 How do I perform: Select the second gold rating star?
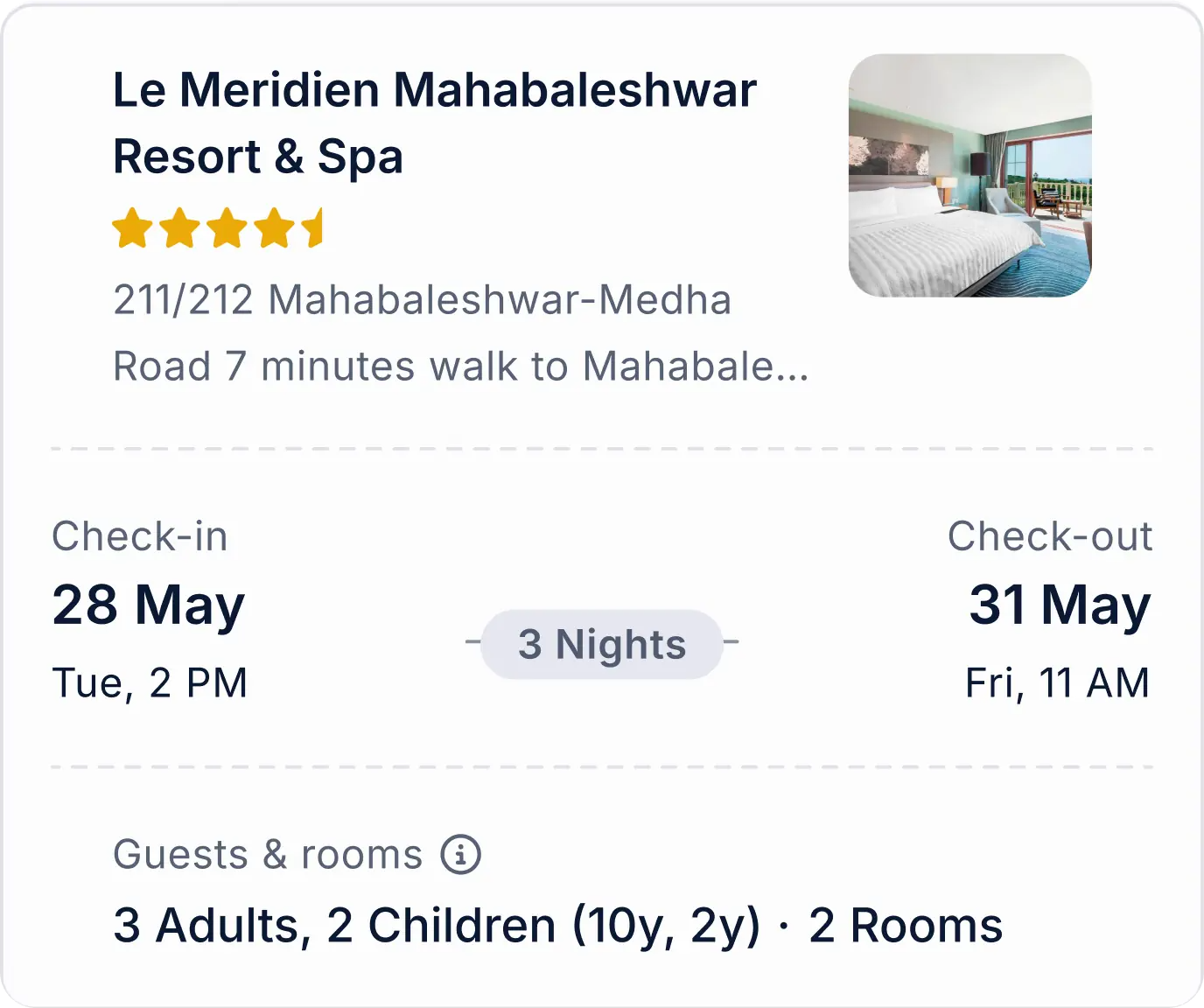click(x=180, y=227)
